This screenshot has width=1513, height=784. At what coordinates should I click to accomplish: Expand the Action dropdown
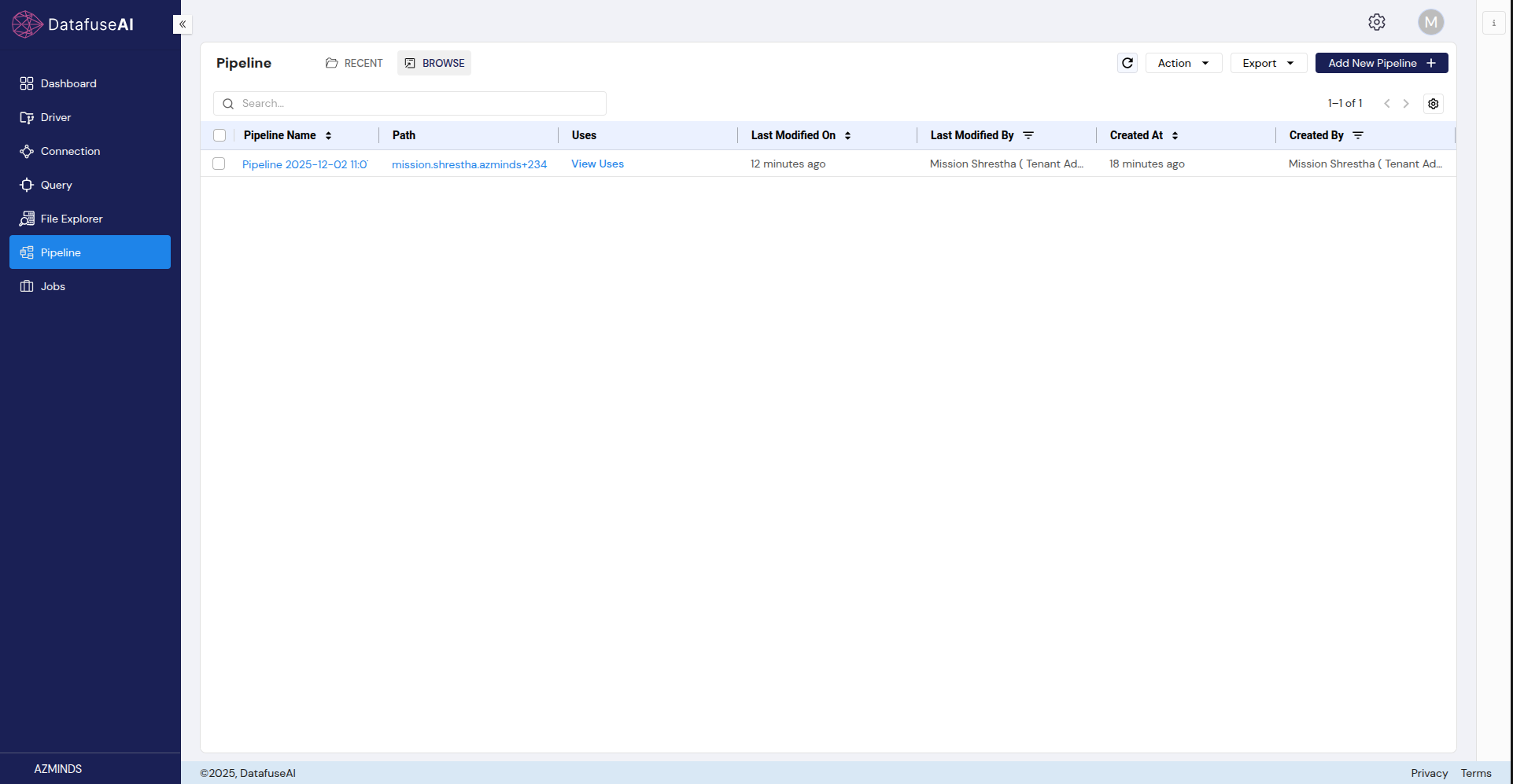1183,63
